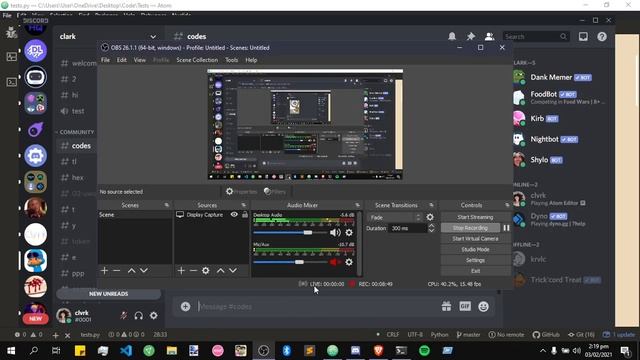The image size is (640, 360).
Task: Click the attach file plus button
Action: click(185, 307)
